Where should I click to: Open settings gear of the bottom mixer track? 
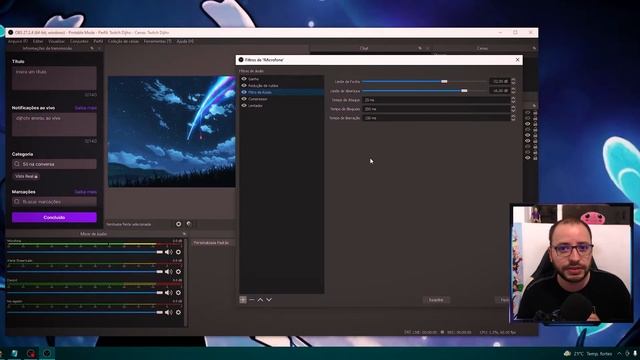pyautogui.click(x=178, y=312)
